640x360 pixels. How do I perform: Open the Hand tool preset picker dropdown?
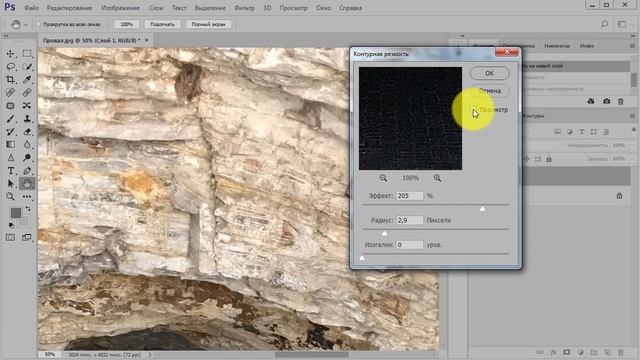click(26, 25)
